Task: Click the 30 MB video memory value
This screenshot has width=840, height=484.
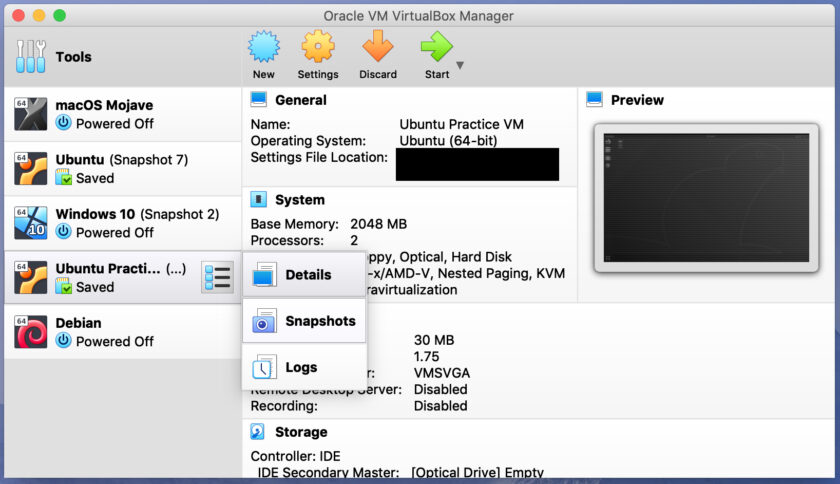Action: (434, 340)
